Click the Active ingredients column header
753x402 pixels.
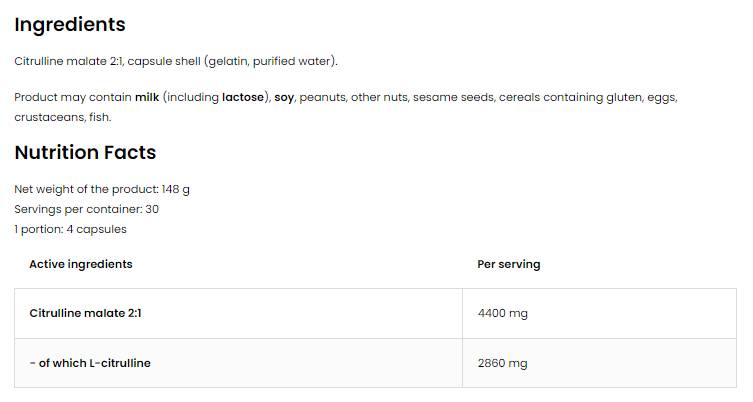[81, 264]
